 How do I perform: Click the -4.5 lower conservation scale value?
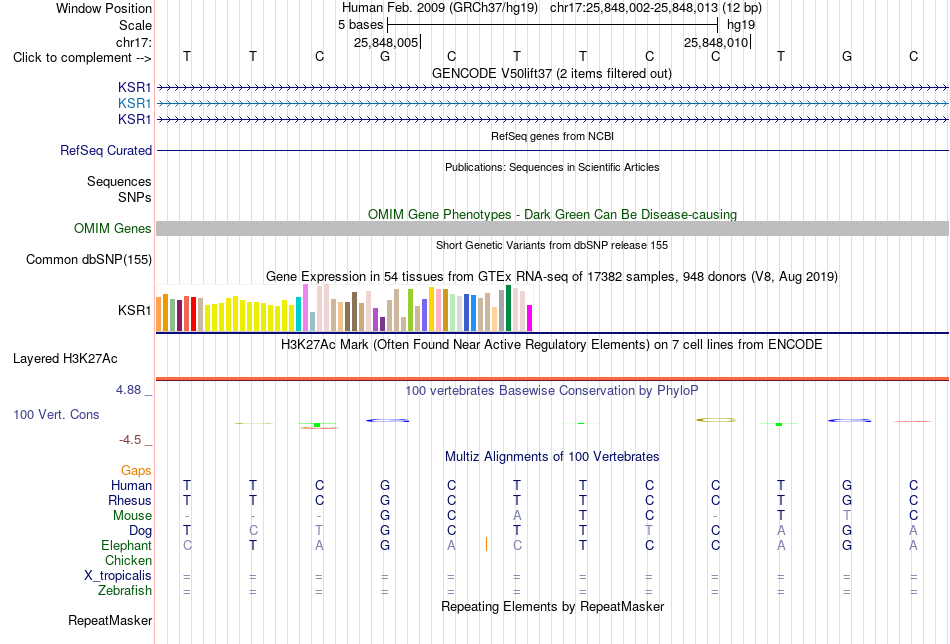130,440
